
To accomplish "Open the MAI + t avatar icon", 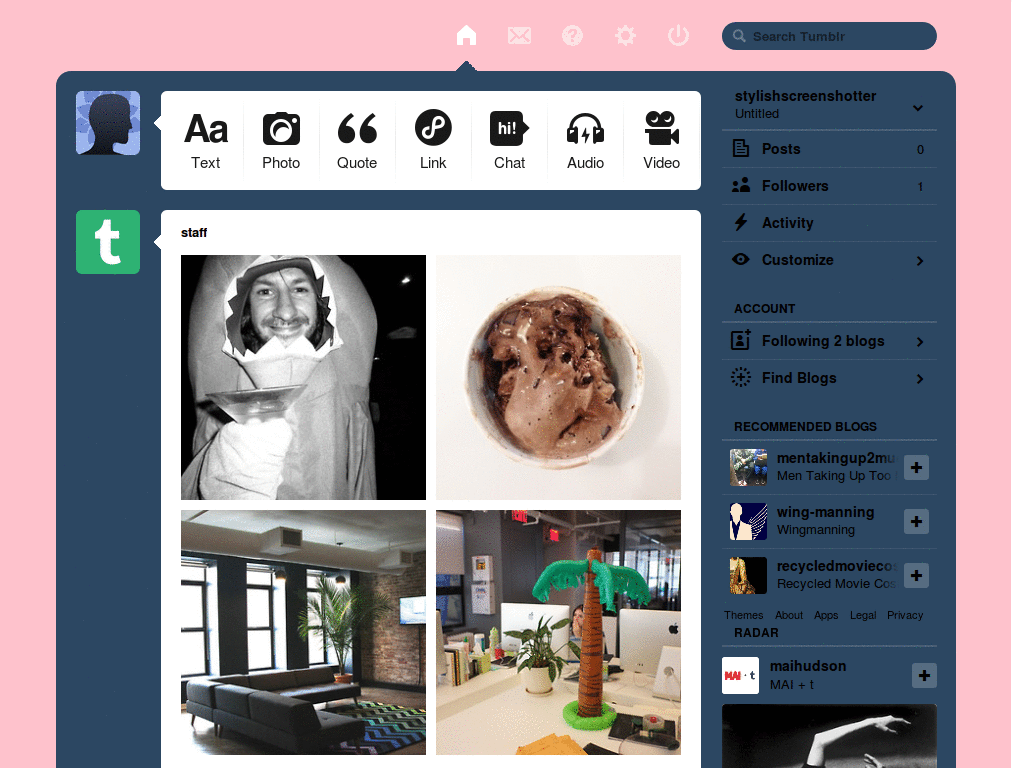I will (x=741, y=675).
